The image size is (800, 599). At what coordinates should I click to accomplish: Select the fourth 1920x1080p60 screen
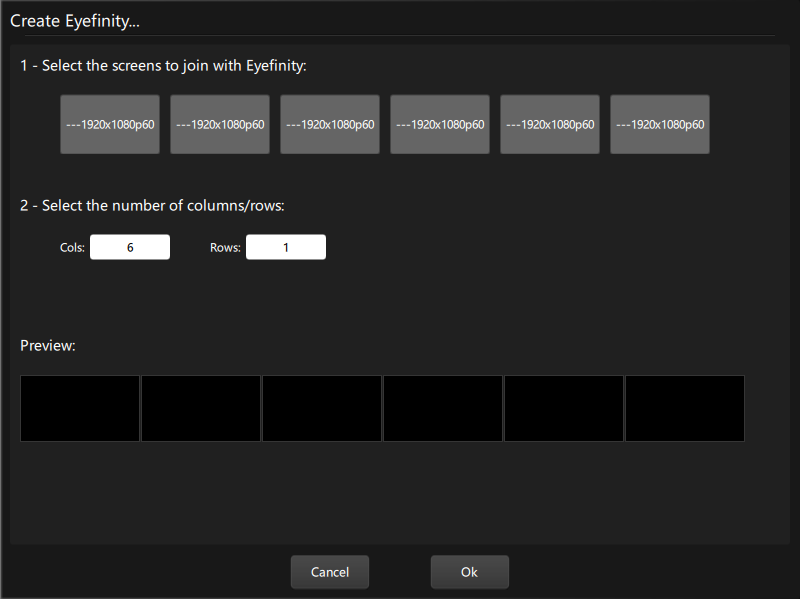(439, 123)
